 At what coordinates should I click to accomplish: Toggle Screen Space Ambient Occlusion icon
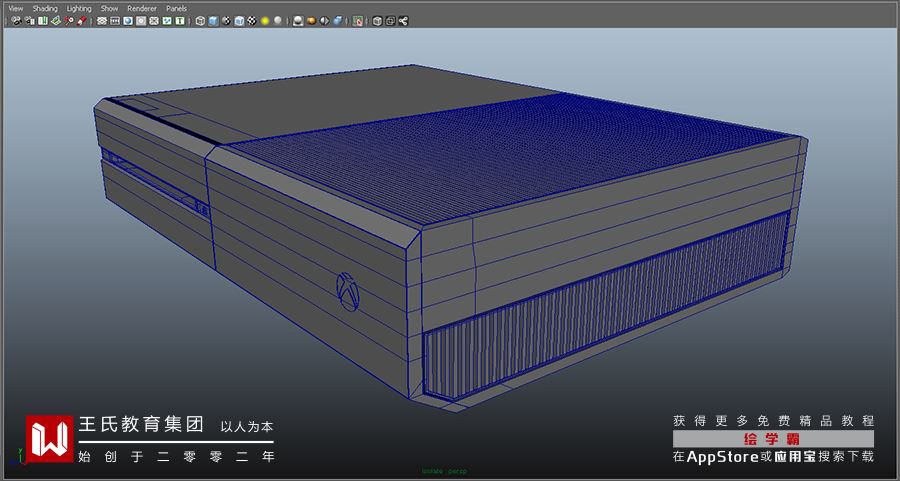[x=298, y=21]
